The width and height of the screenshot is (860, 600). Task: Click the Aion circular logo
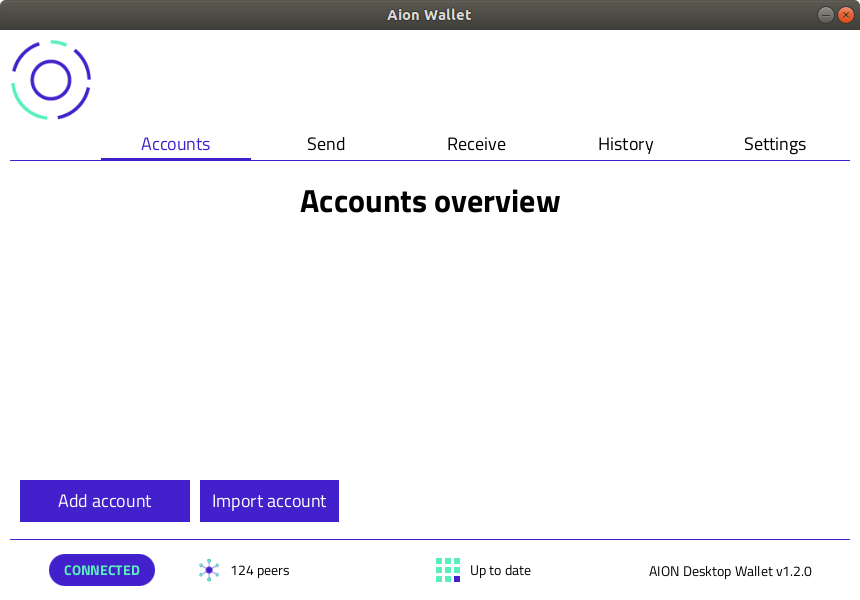pos(51,80)
